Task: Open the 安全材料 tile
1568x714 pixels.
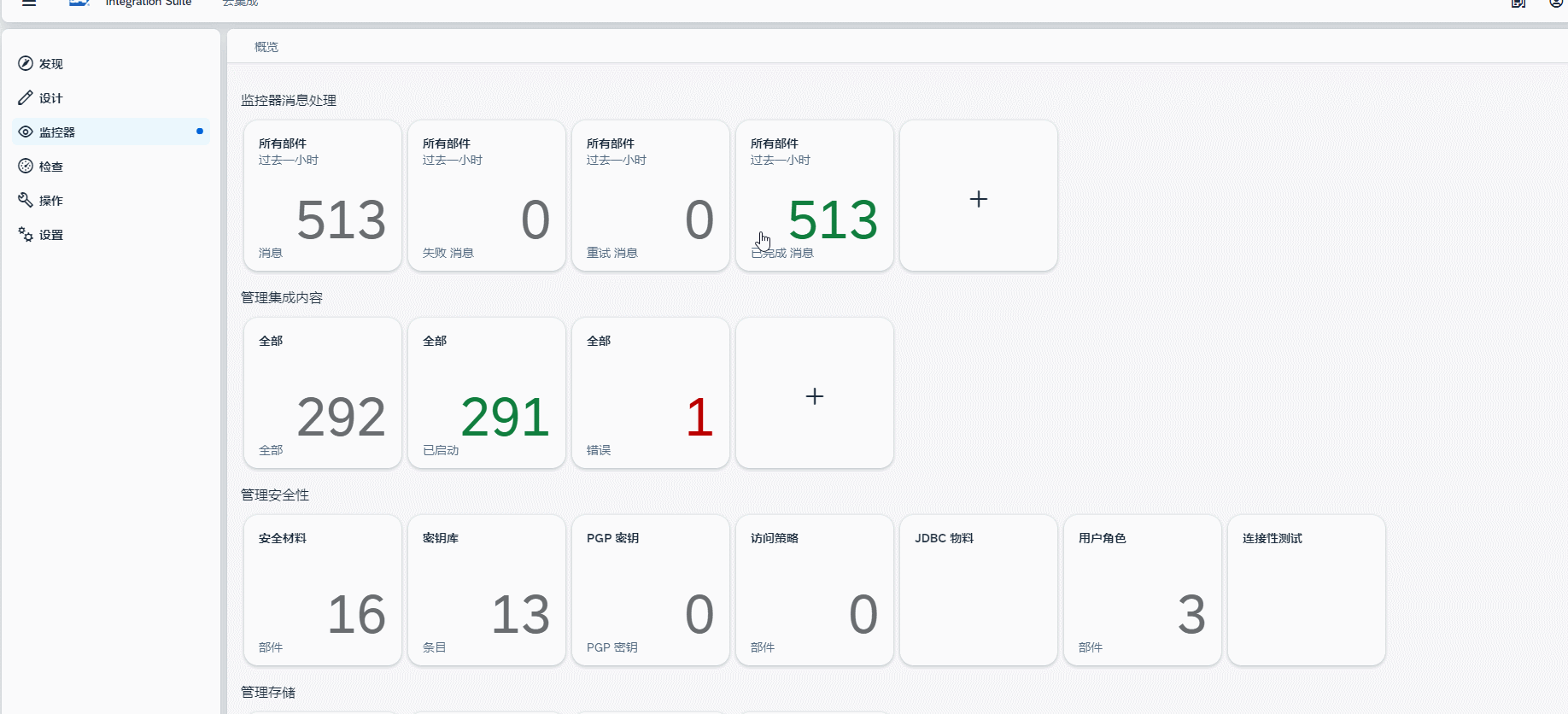Action: click(322, 591)
